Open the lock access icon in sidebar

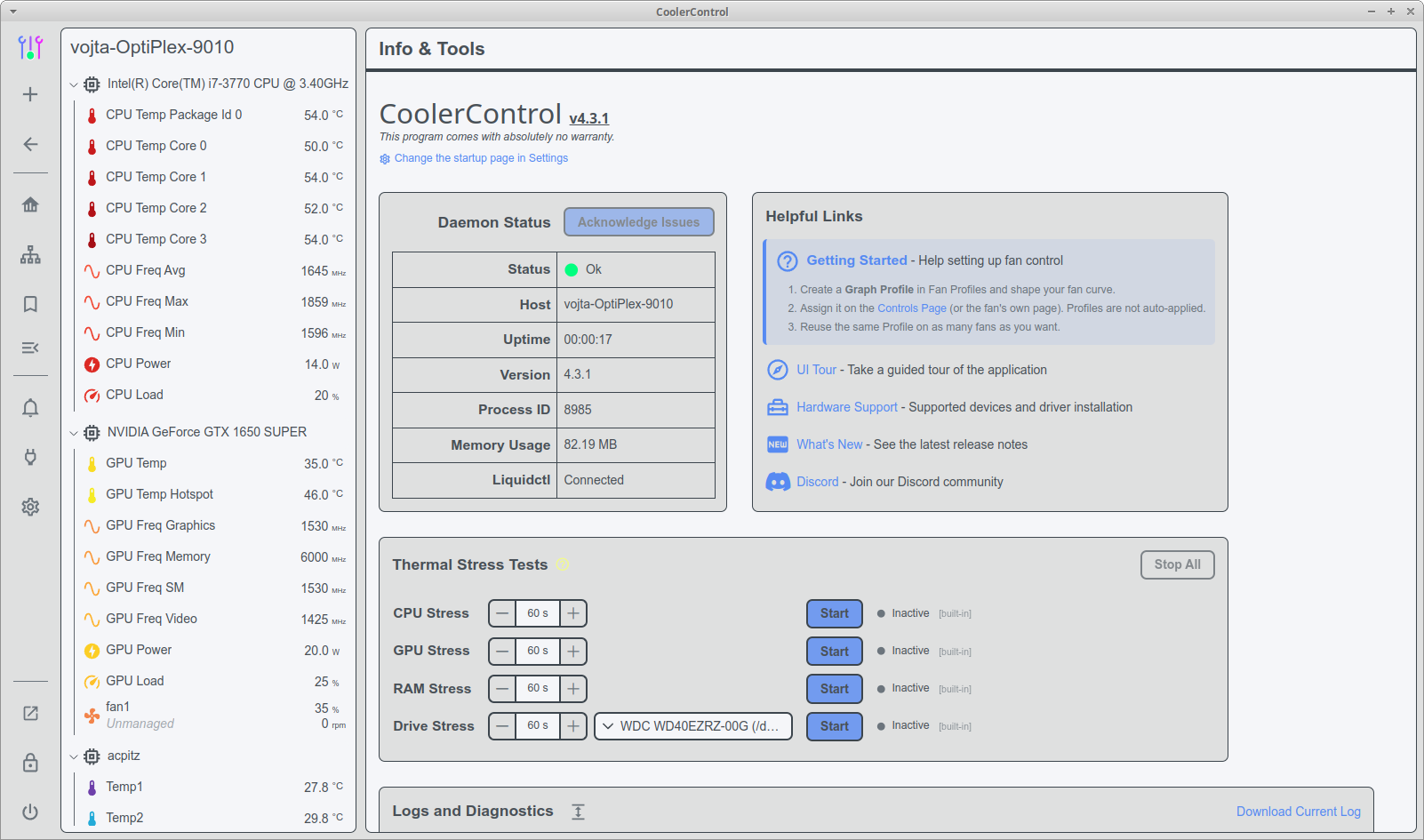30,763
